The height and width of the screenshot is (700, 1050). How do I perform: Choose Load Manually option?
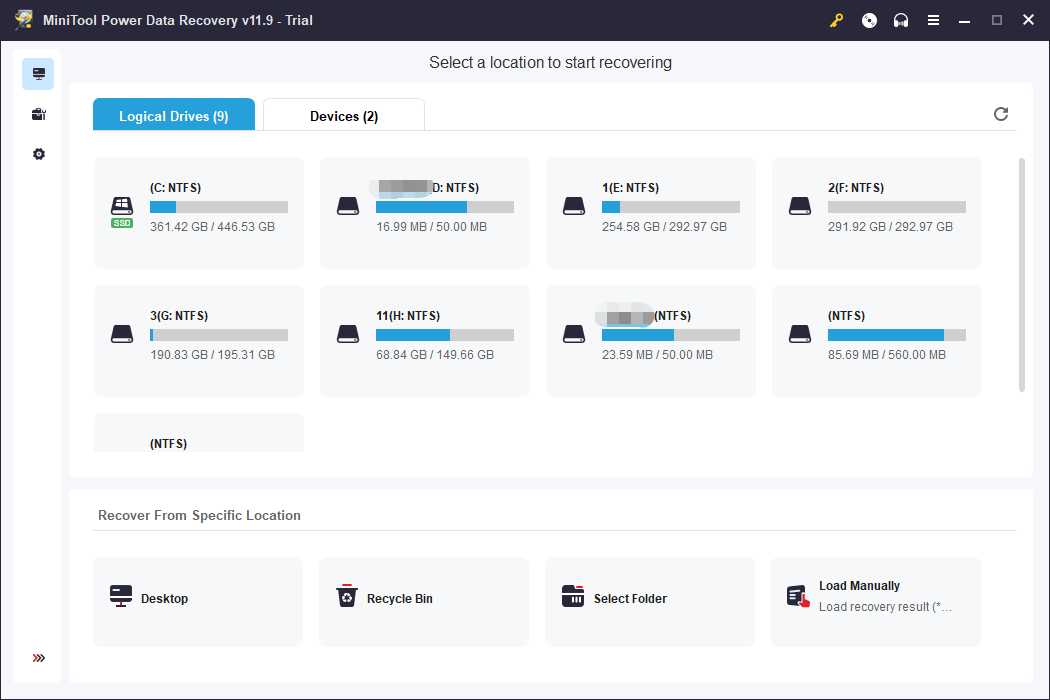point(876,602)
